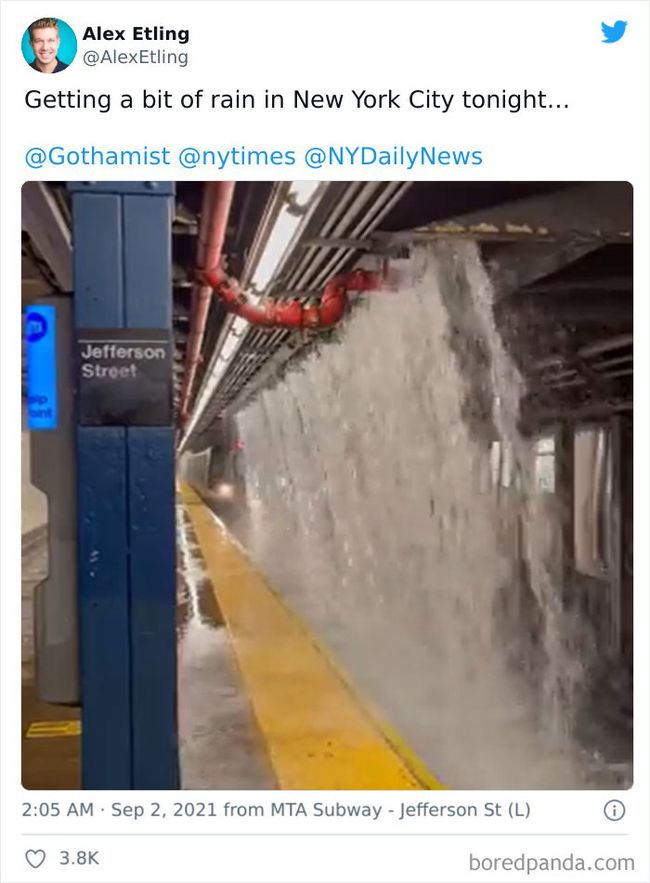Click the 2:05 AM timestamp
Image resolution: width=650 pixels, height=883 pixels.
(57, 810)
